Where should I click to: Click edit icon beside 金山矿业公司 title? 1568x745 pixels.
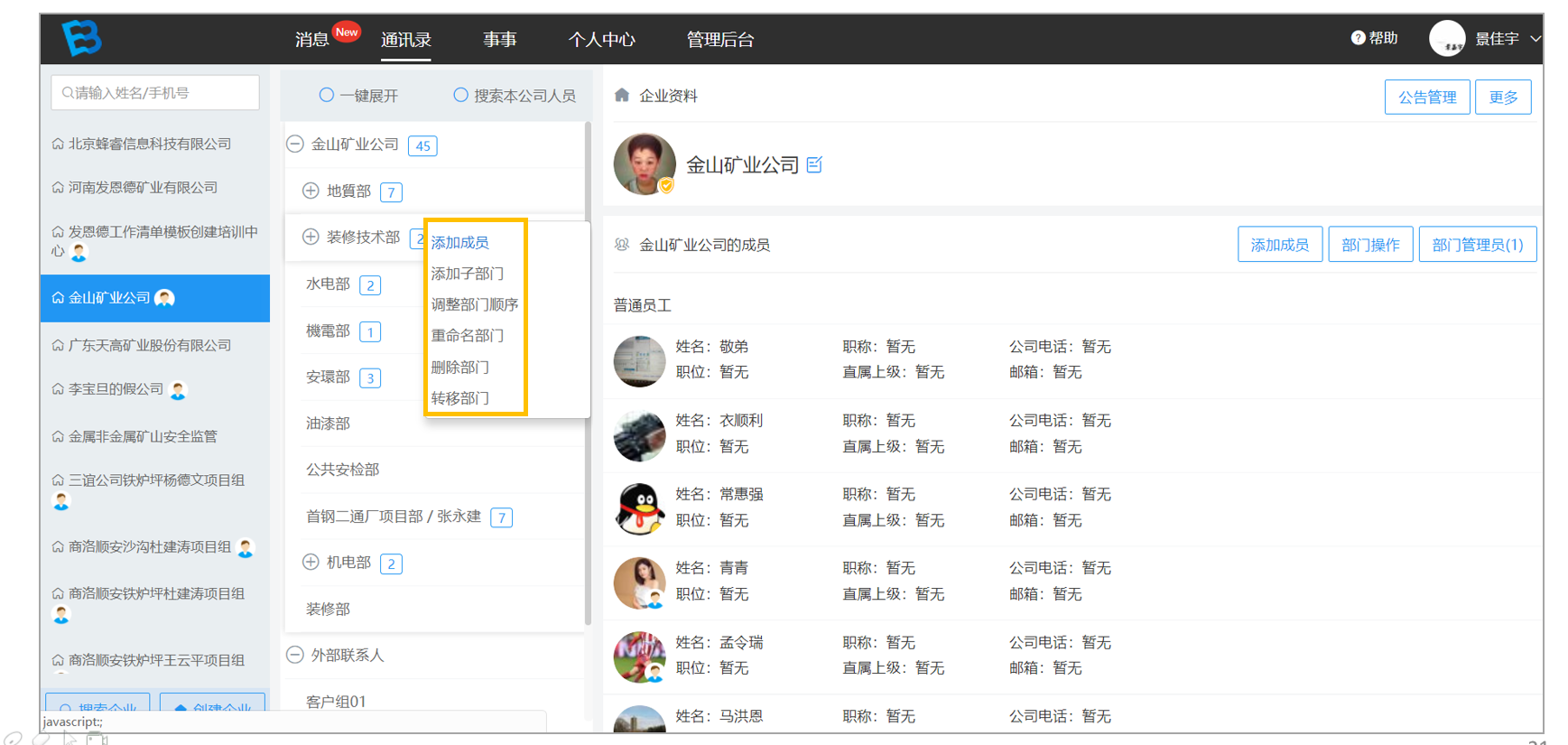click(x=814, y=164)
